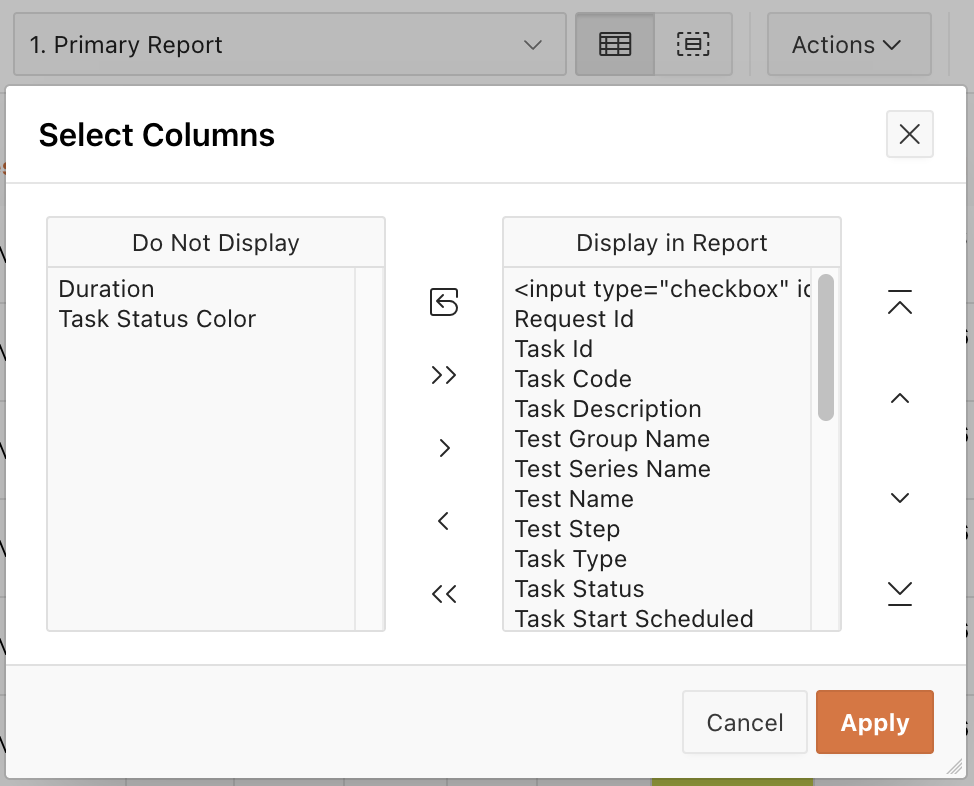Click the Remove All left double-arrow icon
974x786 pixels.
pos(444,594)
